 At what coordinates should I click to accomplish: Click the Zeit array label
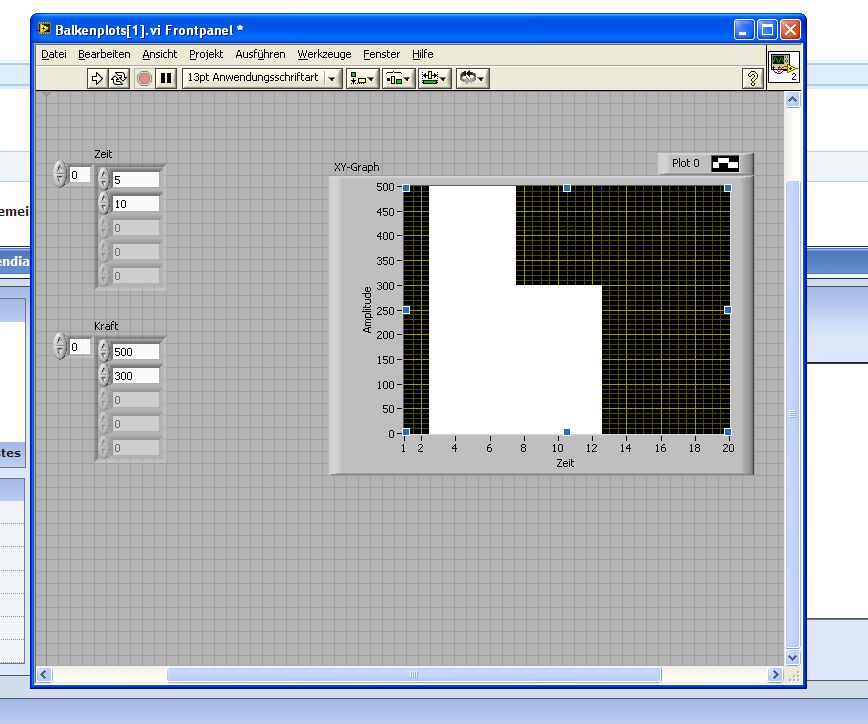[x=103, y=154]
